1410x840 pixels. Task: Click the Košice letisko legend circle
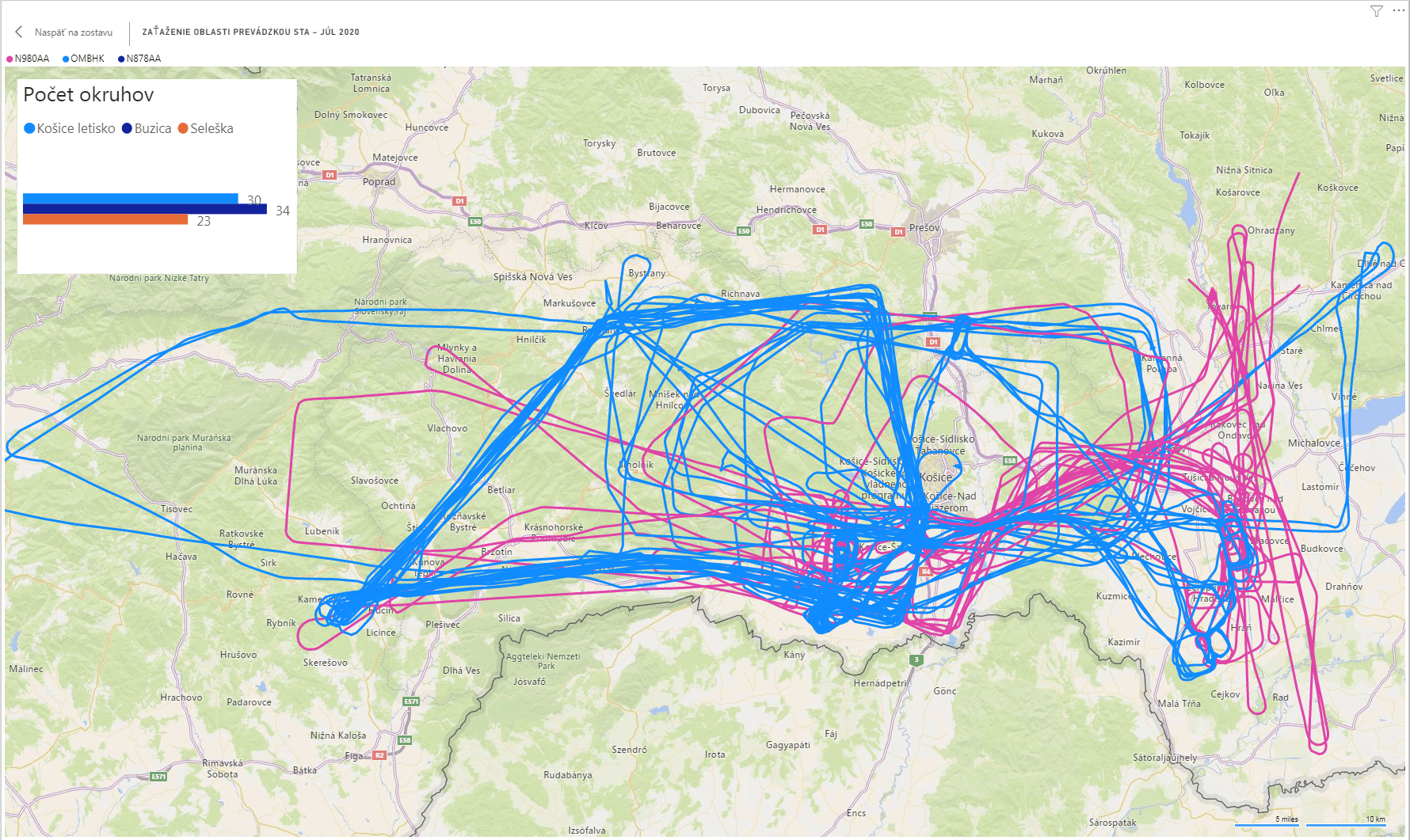[29, 128]
